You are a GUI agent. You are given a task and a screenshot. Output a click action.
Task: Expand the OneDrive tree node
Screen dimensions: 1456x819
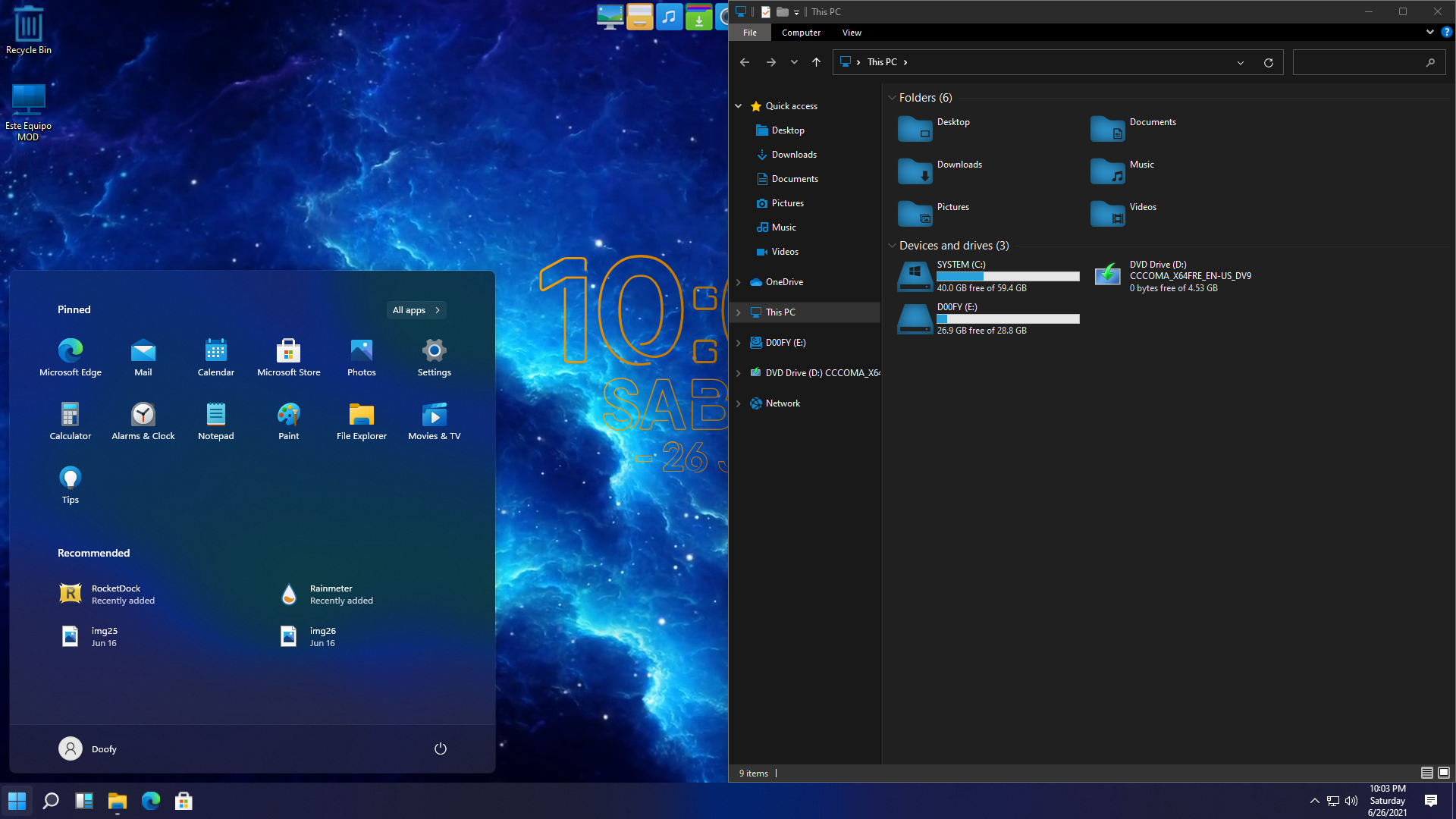pos(739,282)
